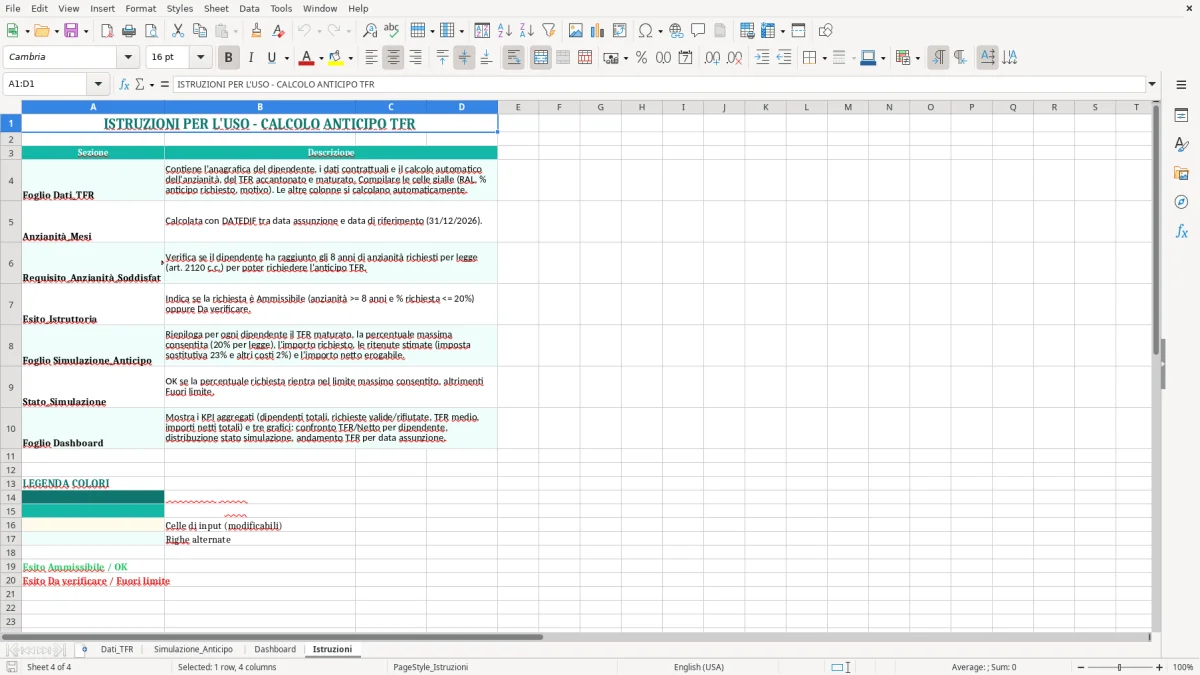Remove a decimal place
This screenshot has height=675, width=1200.
coord(735,58)
